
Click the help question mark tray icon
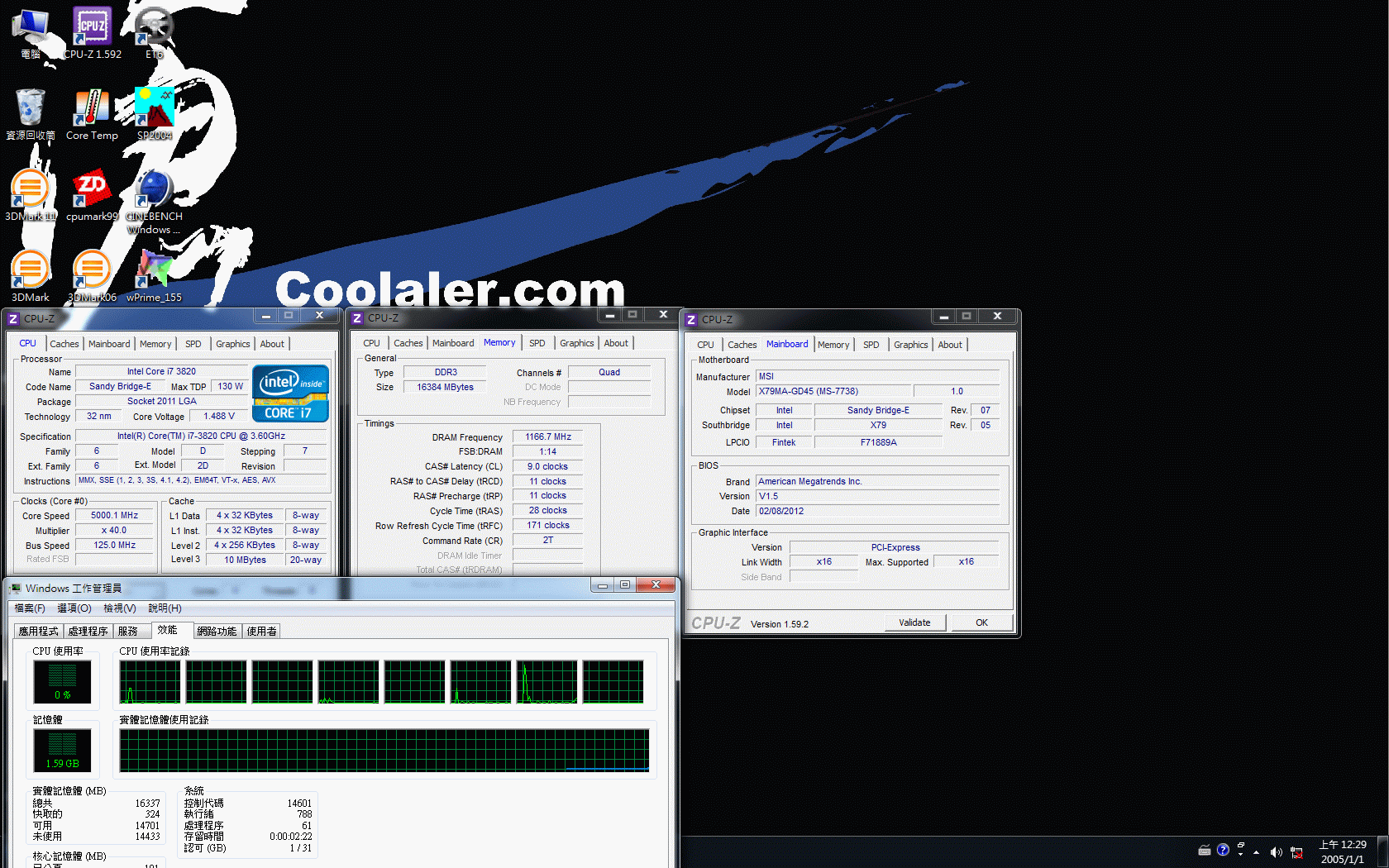point(1223,850)
